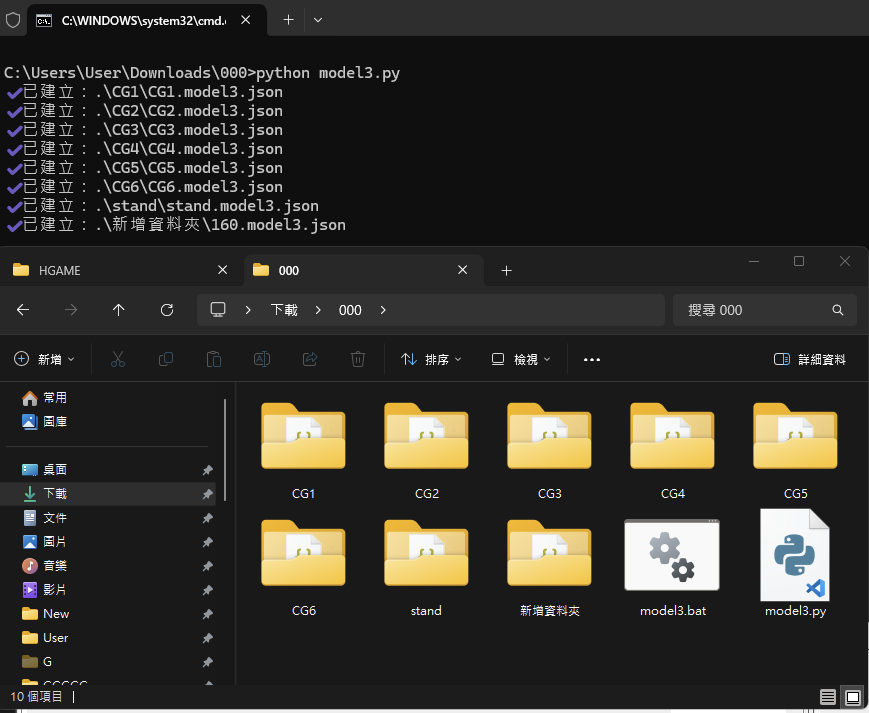Click the Paste clipboard icon
The width and height of the screenshot is (869, 713).
tap(214, 359)
